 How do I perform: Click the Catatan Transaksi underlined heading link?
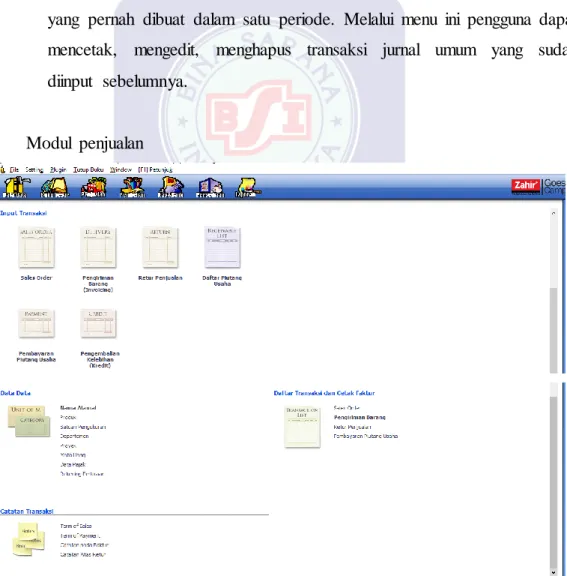tap(27, 511)
